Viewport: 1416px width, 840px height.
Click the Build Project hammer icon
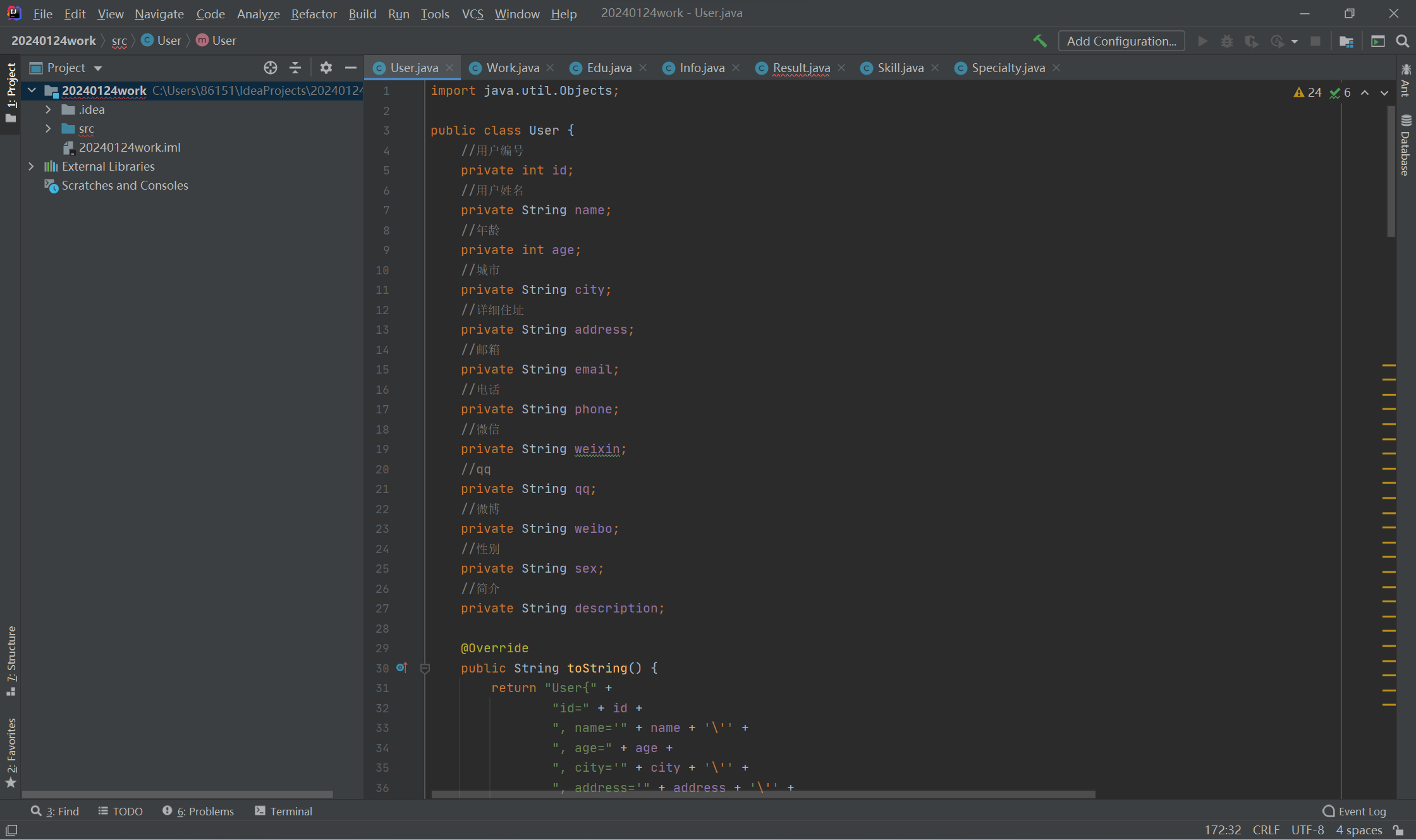click(x=1040, y=41)
